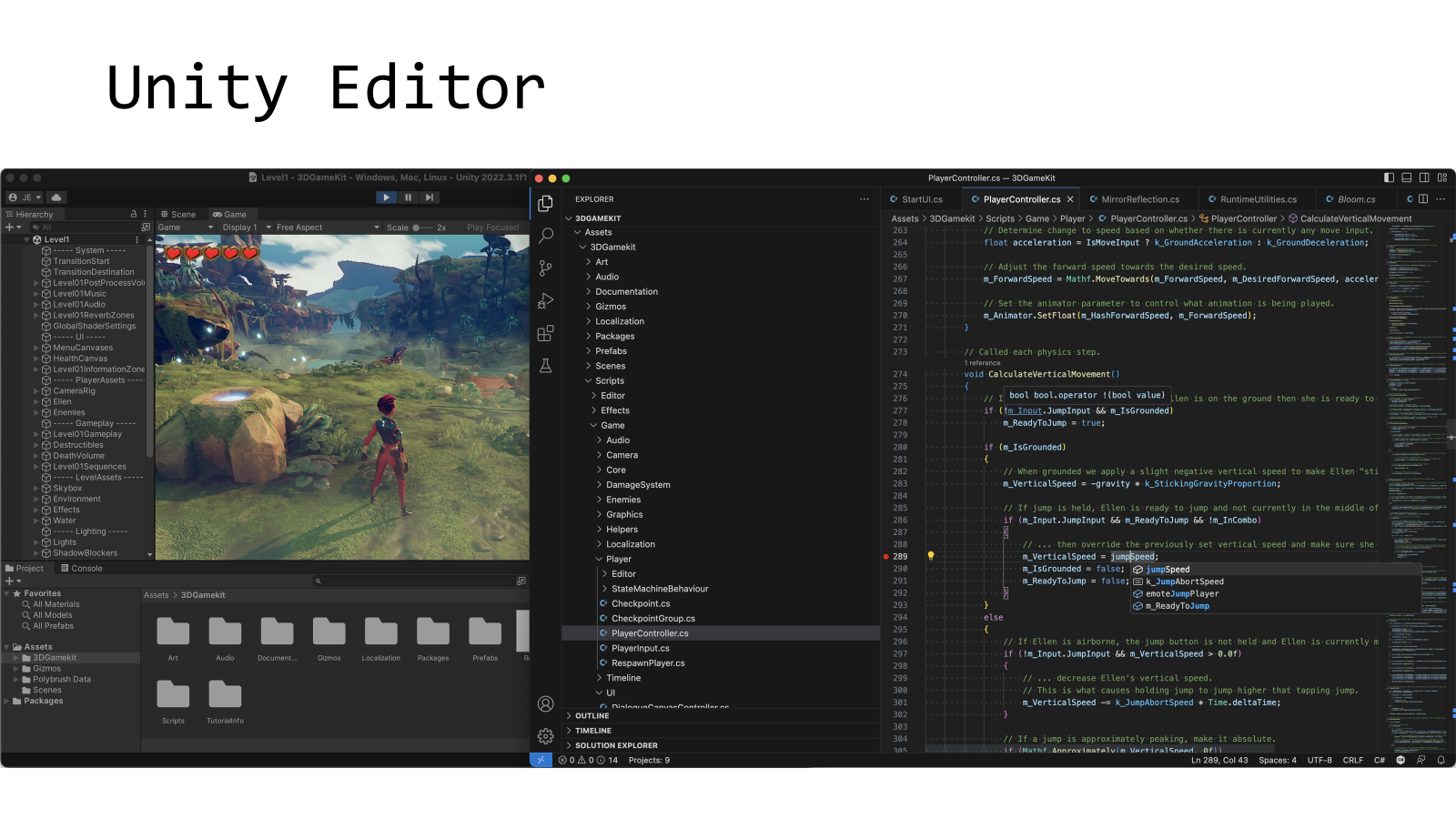Toggle the secondary side bar from the title bar
The image size is (1456, 819).
click(x=1424, y=177)
